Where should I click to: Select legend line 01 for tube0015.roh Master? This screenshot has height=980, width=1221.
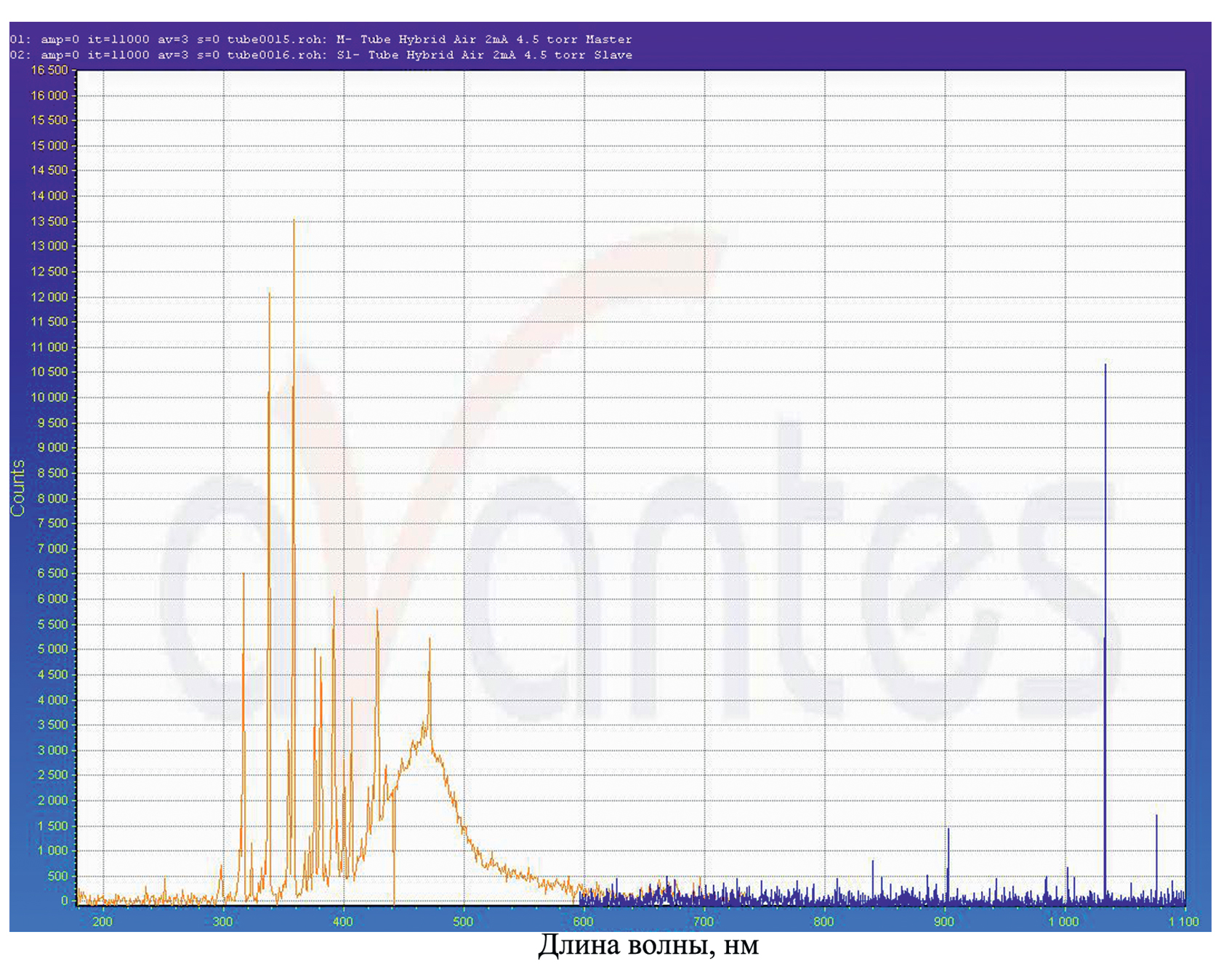pyautogui.click(x=321, y=39)
